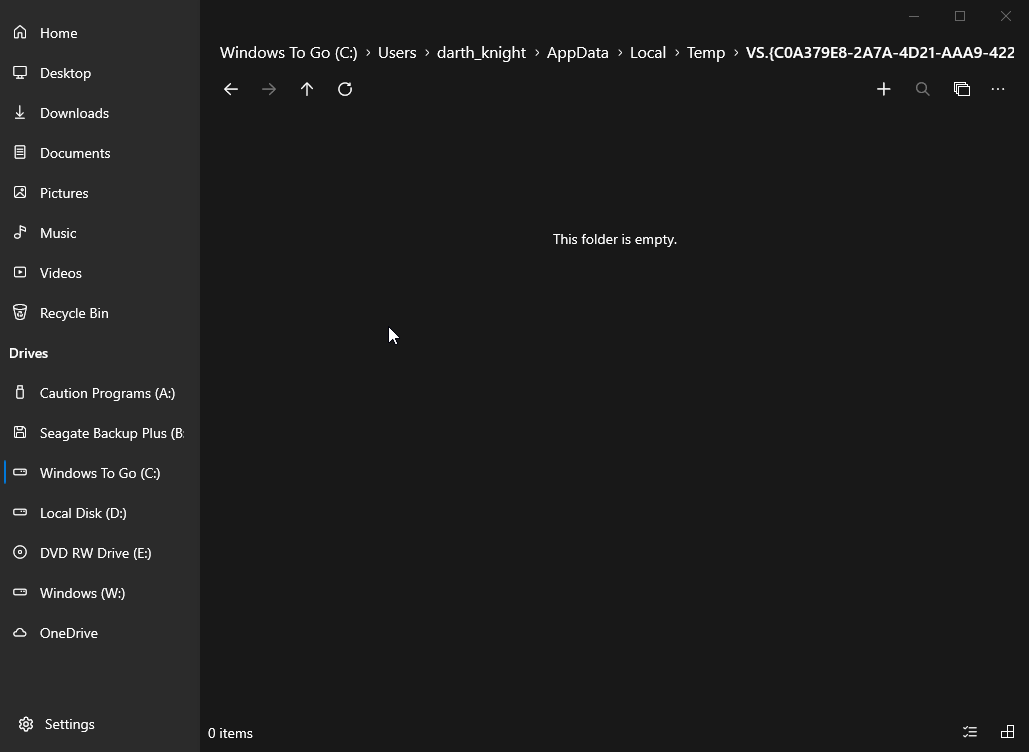The height and width of the screenshot is (752, 1029).
Task: Open Videos in the sidebar
Action: 100,273
